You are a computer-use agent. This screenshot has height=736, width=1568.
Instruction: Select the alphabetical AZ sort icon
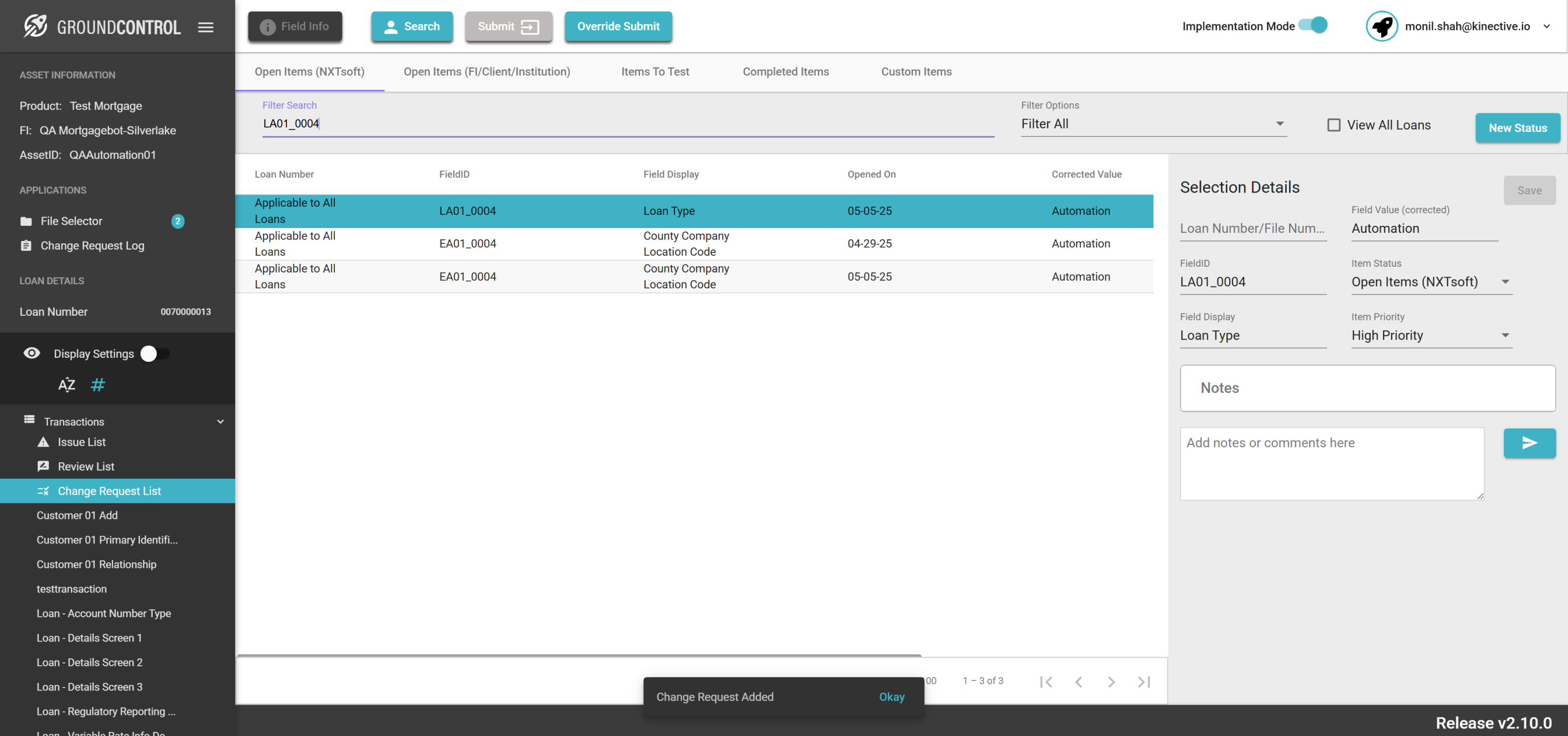(x=66, y=385)
